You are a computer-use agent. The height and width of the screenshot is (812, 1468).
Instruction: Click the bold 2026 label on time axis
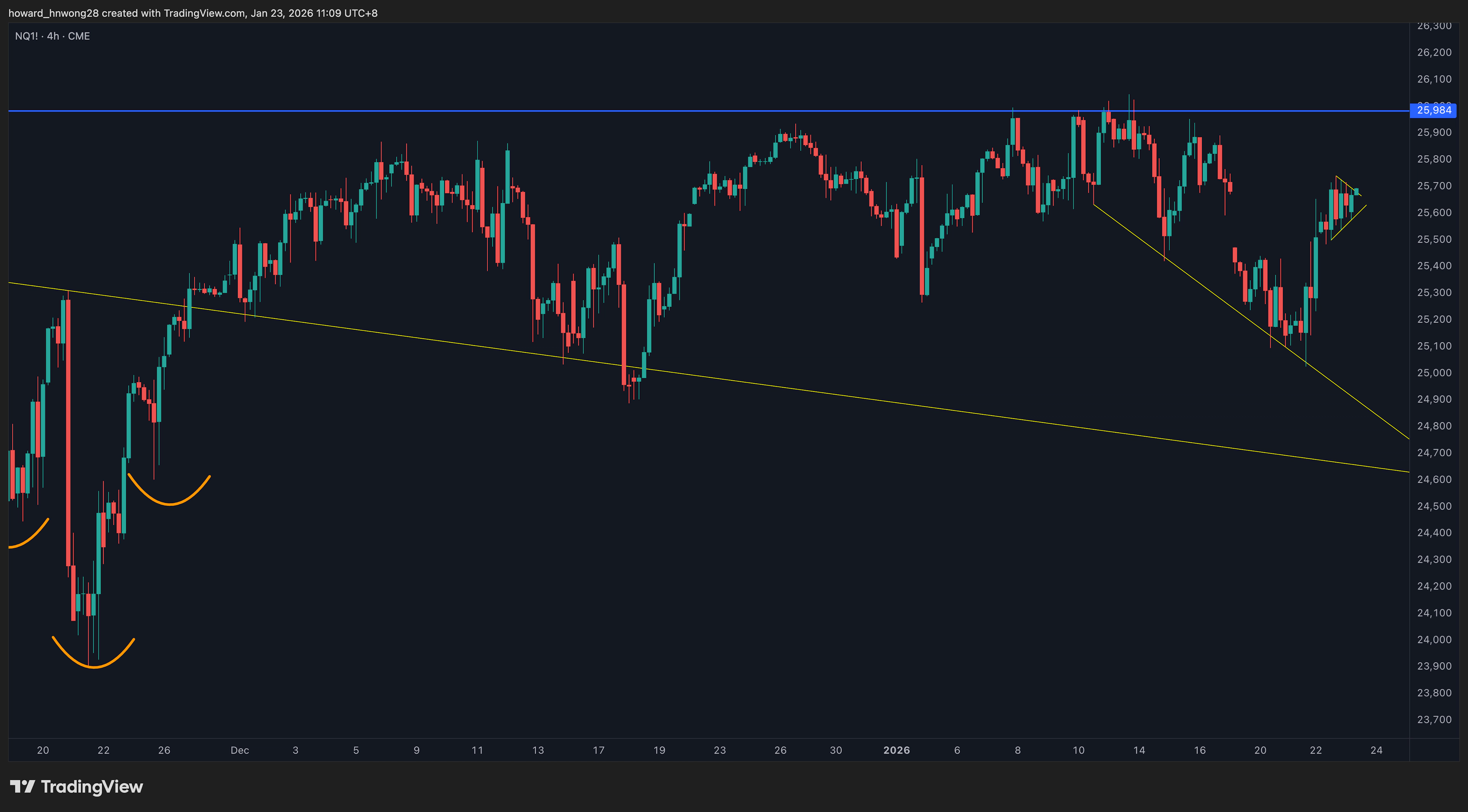click(x=896, y=750)
